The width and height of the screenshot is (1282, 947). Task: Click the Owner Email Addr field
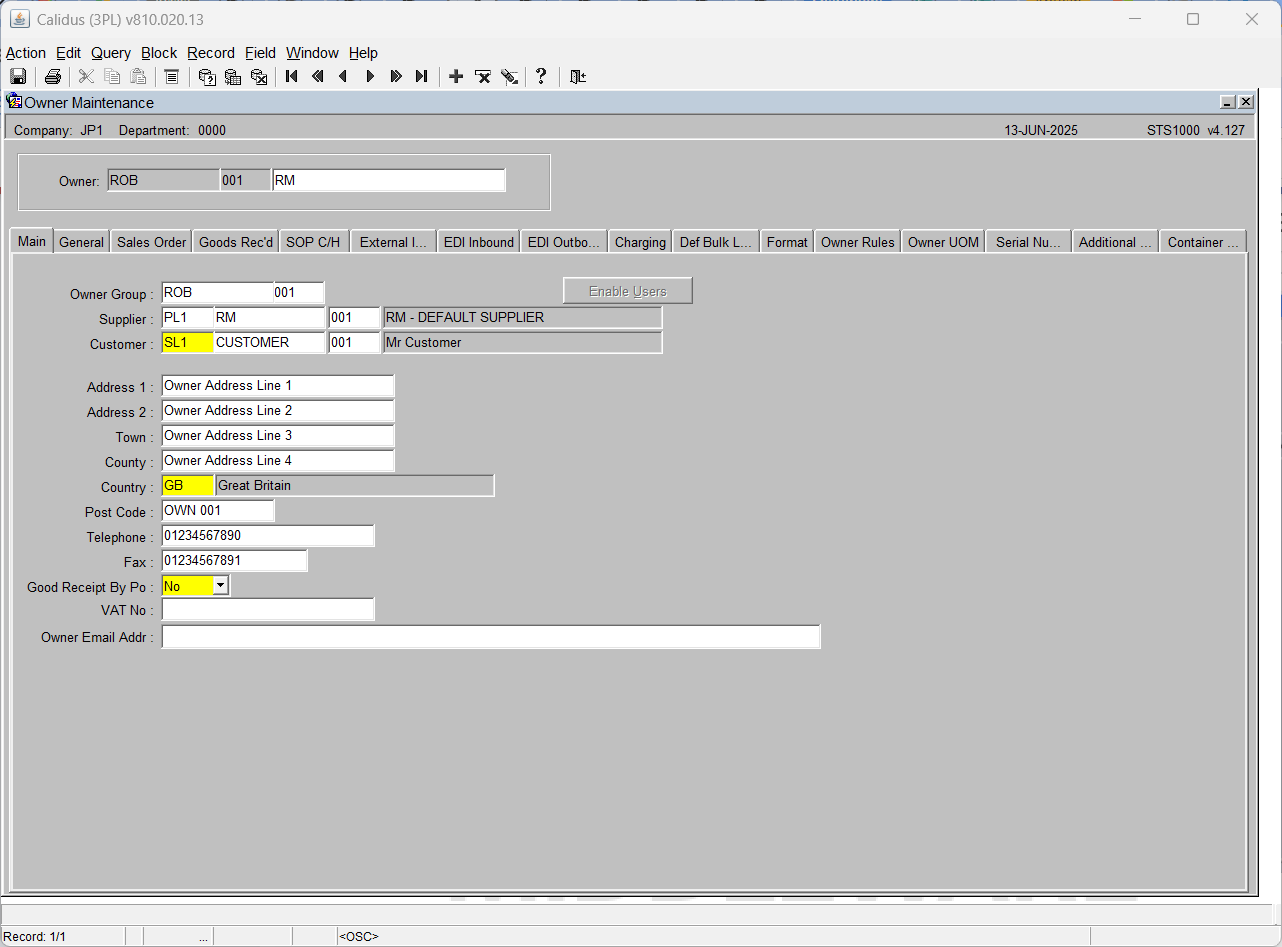tap(491, 637)
